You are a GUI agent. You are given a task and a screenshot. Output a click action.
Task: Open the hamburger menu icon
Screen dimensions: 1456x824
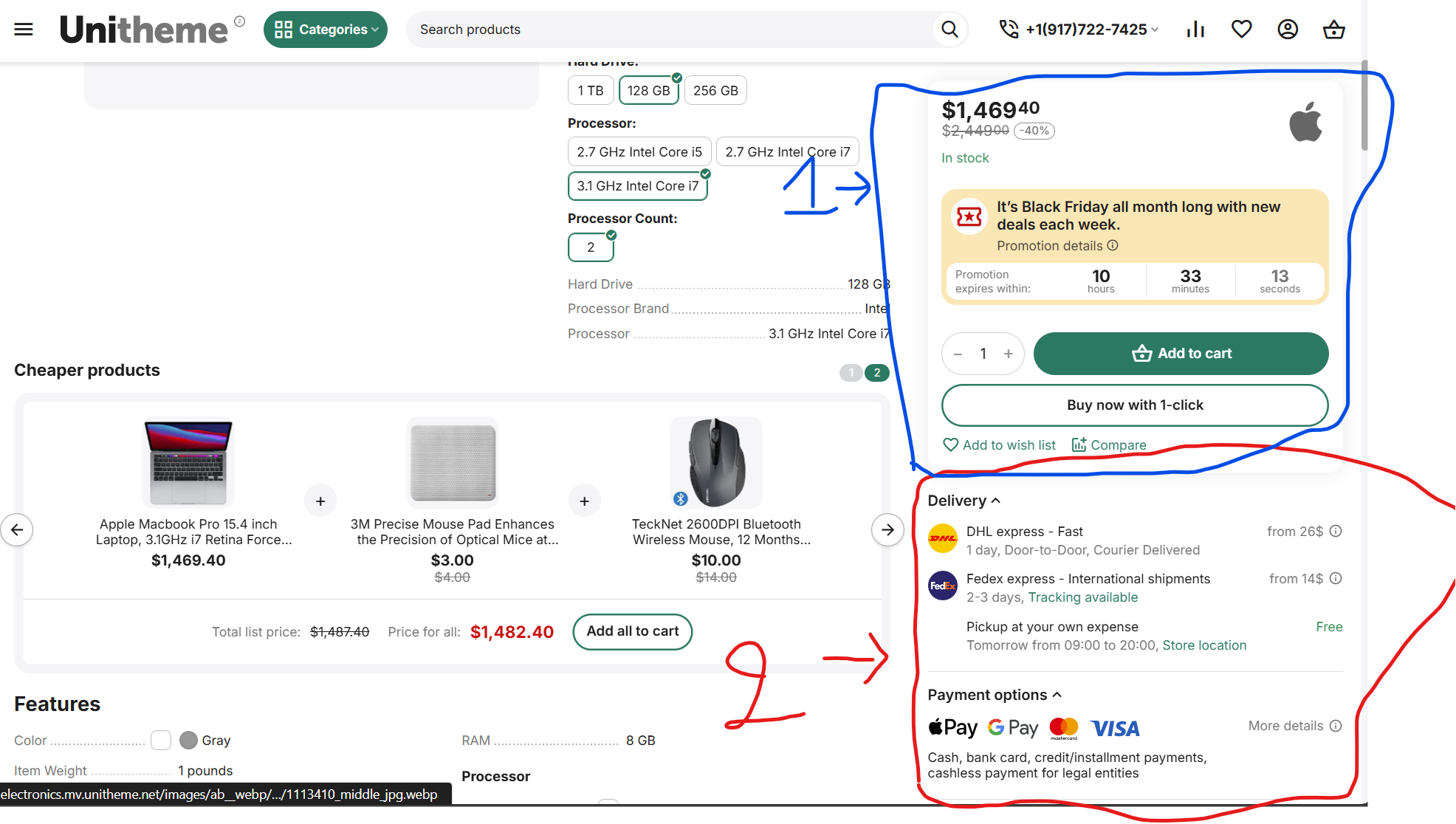coord(24,30)
